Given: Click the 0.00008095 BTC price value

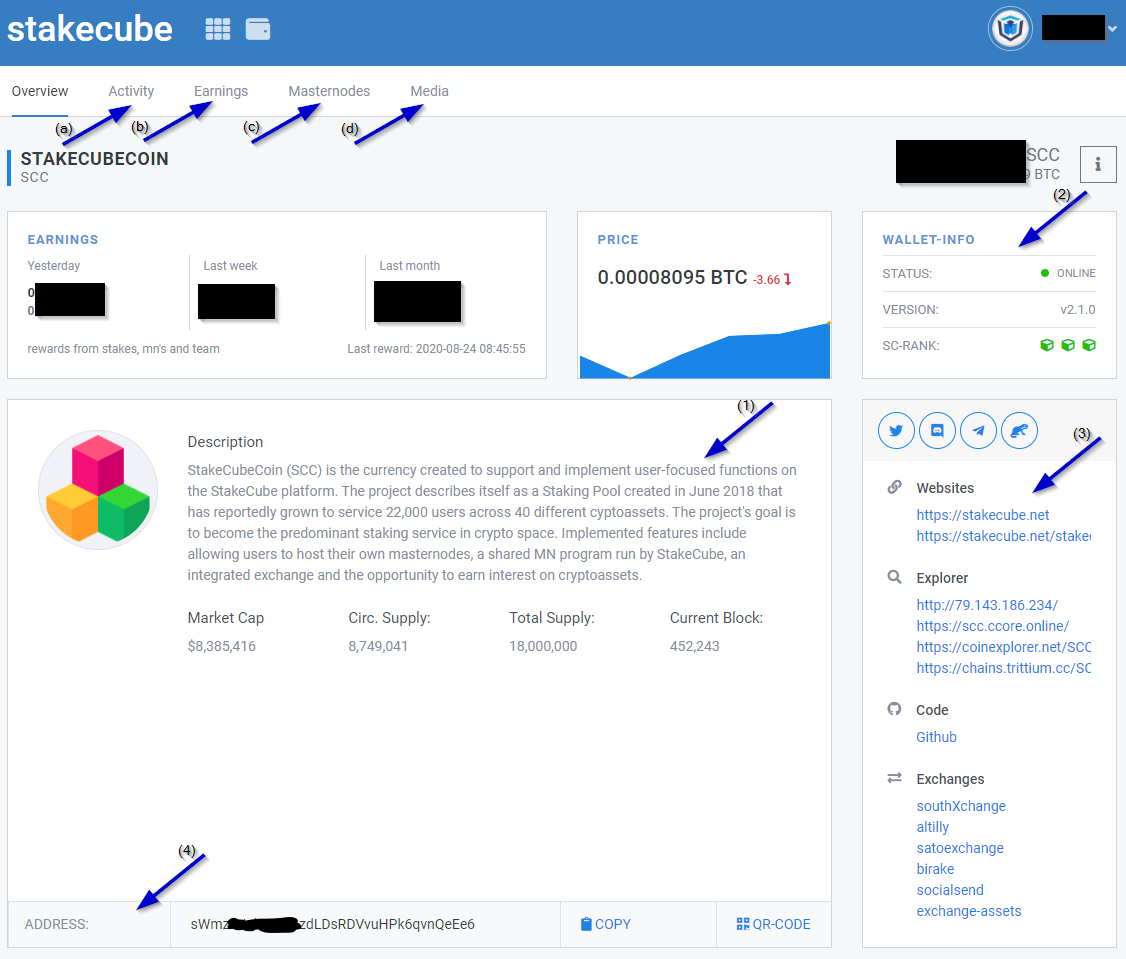Looking at the screenshot, I should (672, 277).
